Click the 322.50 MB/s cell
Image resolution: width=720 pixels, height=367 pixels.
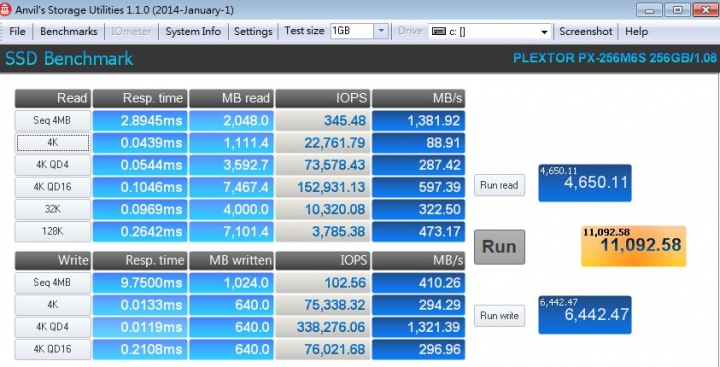[x=418, y=209]
